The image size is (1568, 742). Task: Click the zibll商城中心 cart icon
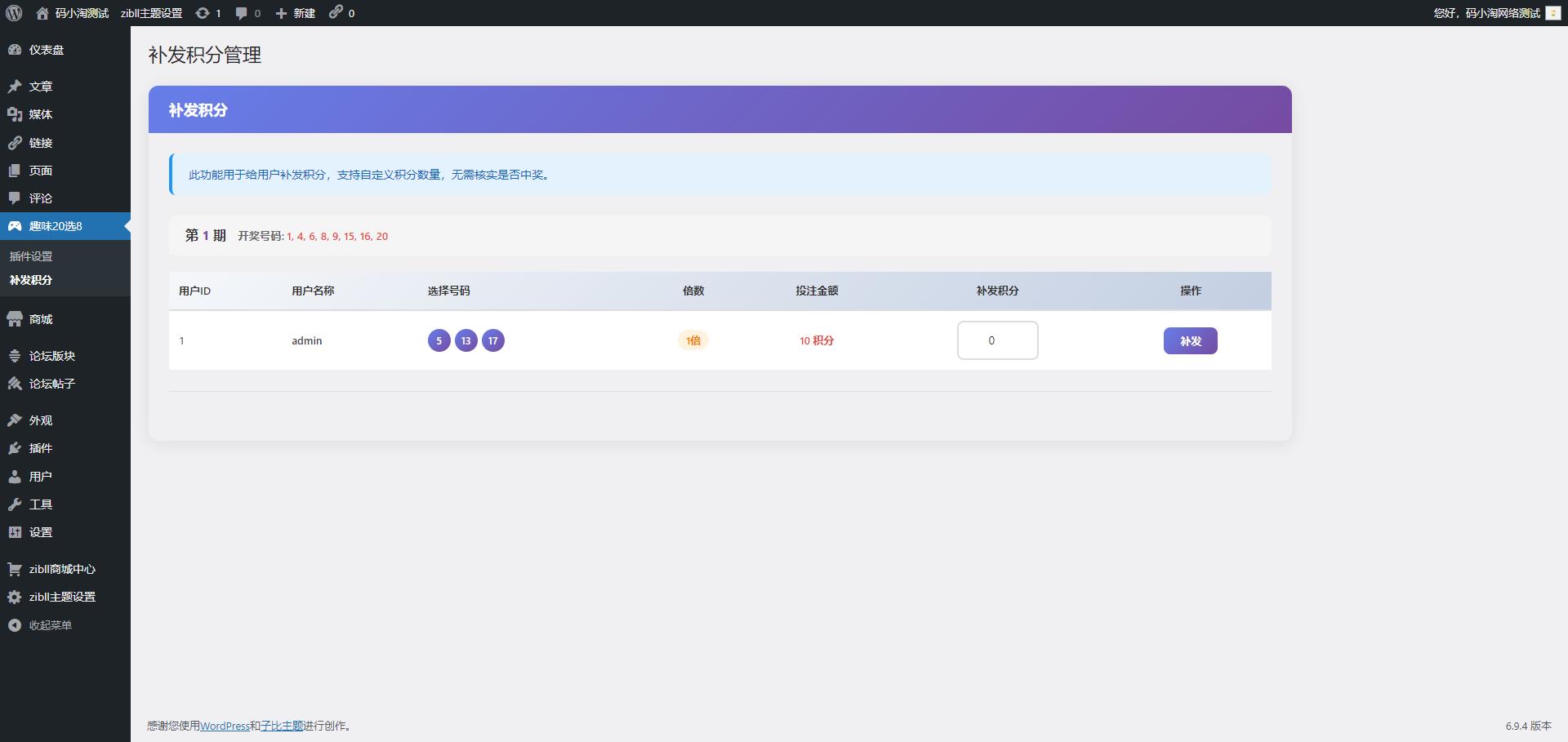tap(15, 569)
